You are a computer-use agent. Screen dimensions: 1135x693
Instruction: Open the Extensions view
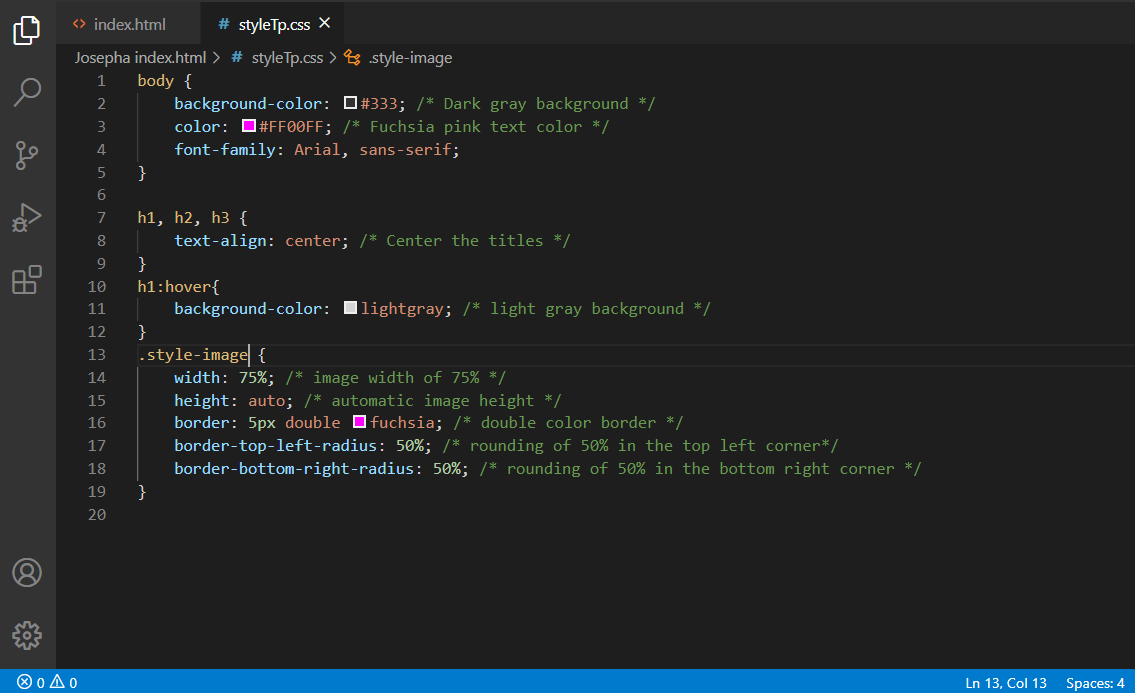(27, 280)
